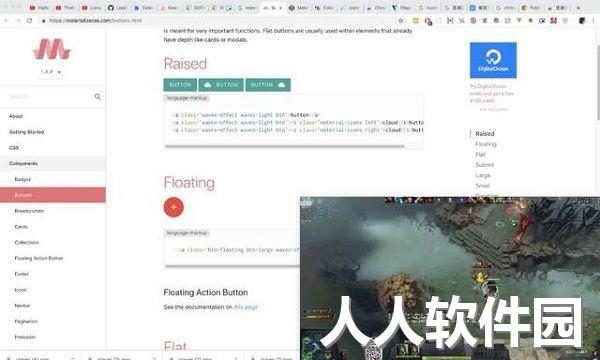This screenshot has height=360, width=600.
Task: Open the Icons sidebar entry
Action: [52, 290]
